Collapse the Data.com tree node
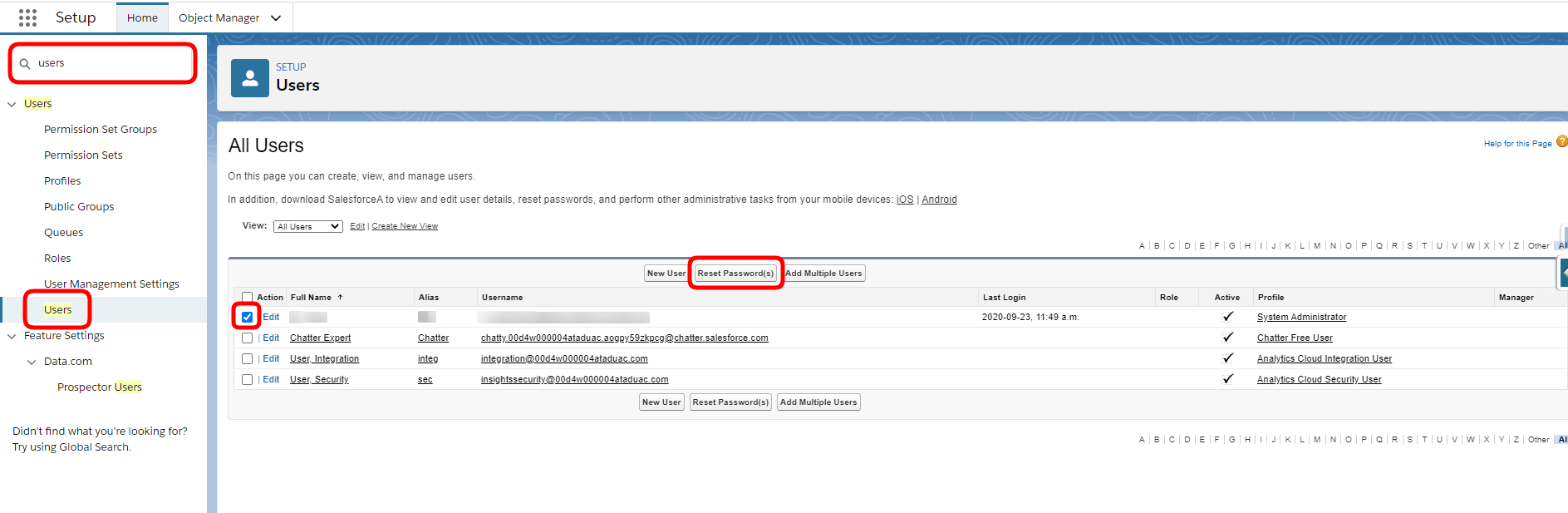This screenshot has height=513, width=1568. click(x=32, y=362)
